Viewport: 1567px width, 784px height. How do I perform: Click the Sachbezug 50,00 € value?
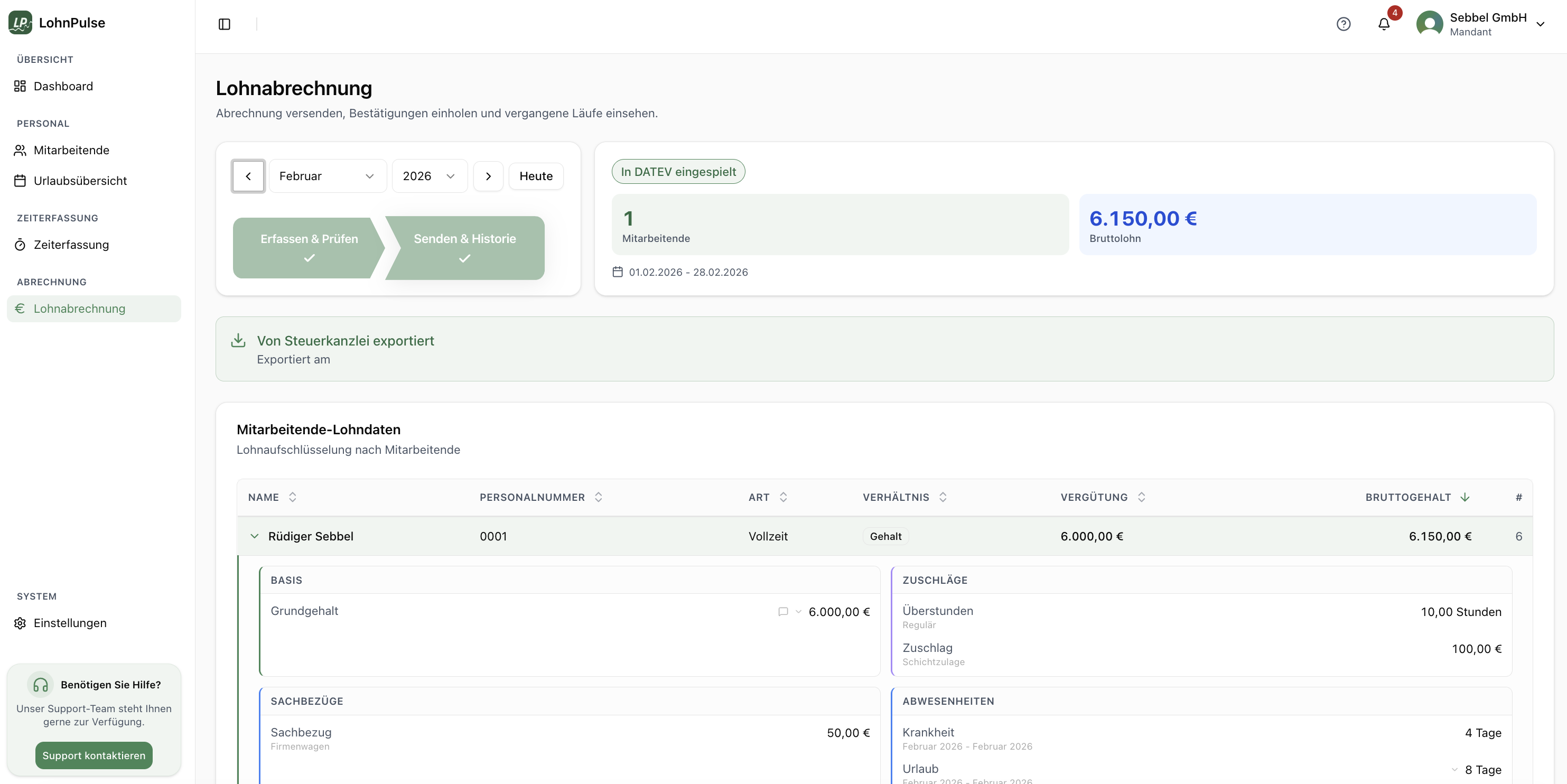tap(848, 733)
